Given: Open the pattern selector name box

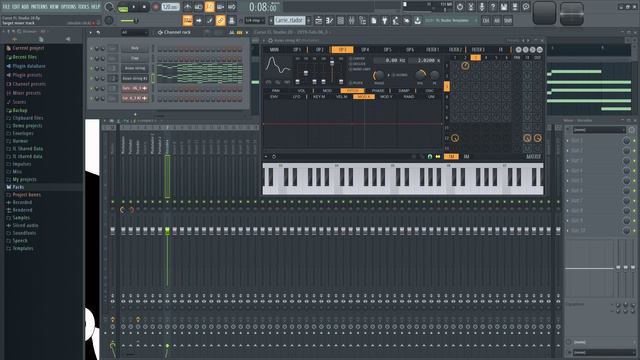Looking at the screenshot, I should (289, 20).
